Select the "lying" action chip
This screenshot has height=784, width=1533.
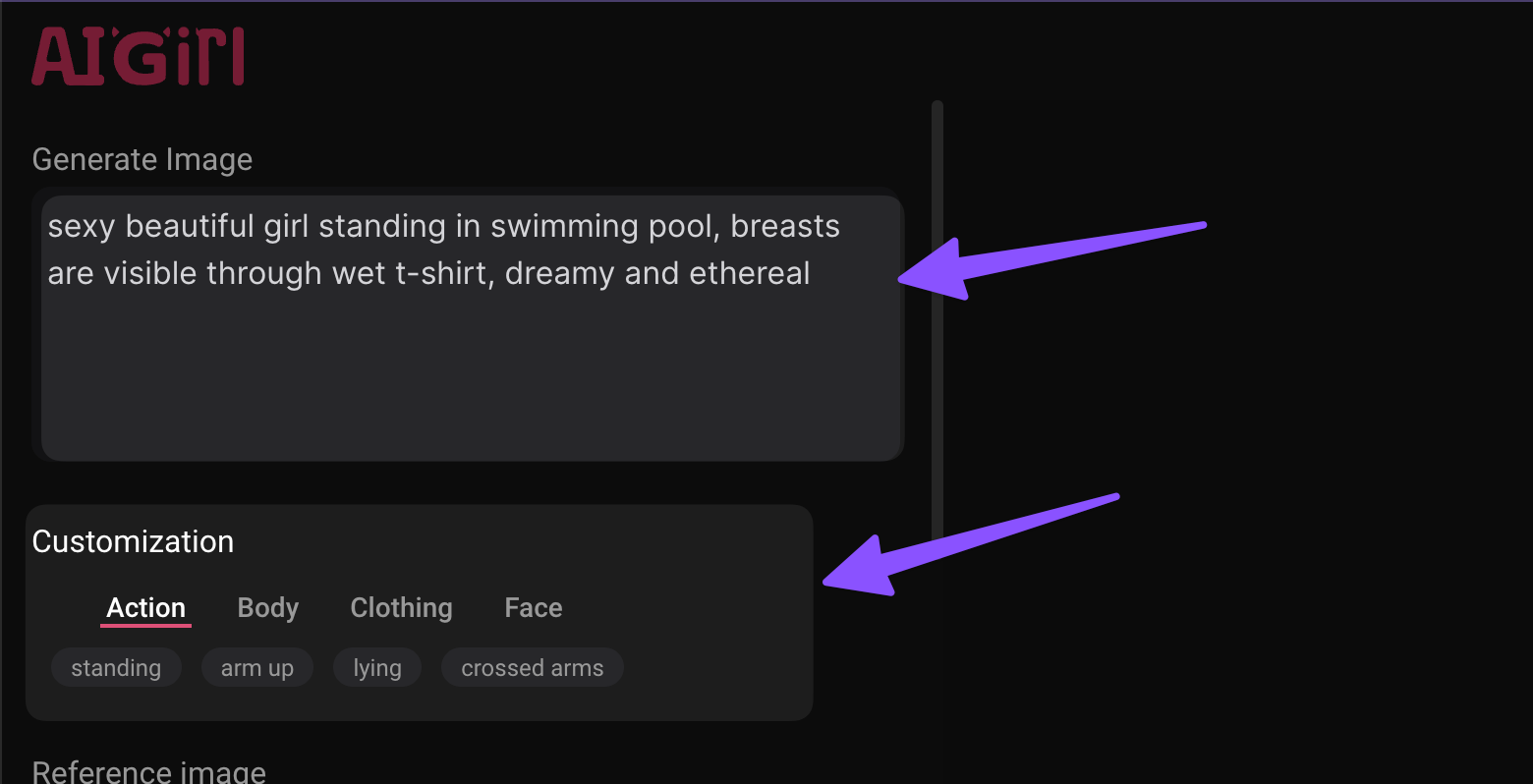[x=377, y=668]
